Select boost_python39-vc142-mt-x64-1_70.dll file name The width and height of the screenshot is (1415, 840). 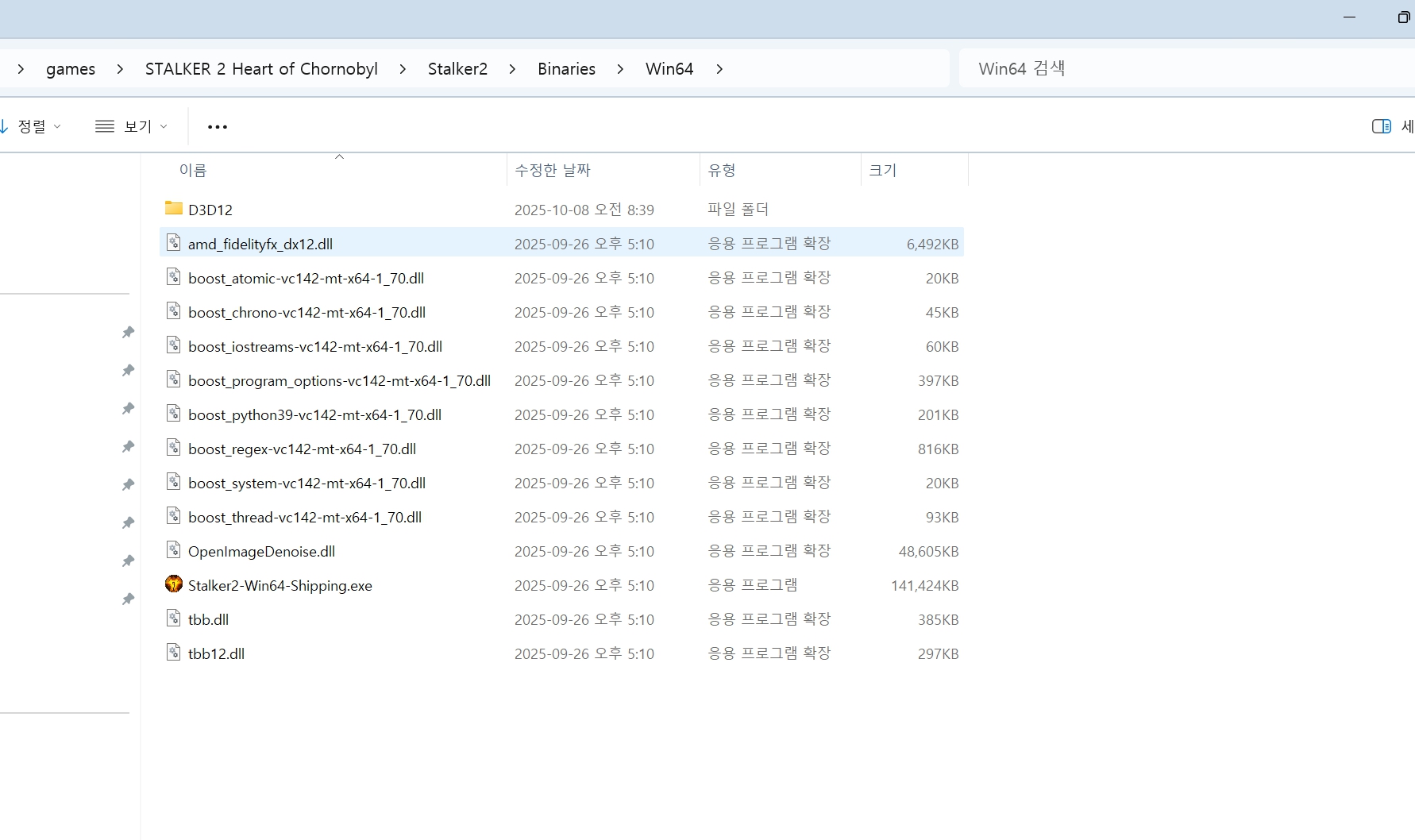click(x=314, y=414)
